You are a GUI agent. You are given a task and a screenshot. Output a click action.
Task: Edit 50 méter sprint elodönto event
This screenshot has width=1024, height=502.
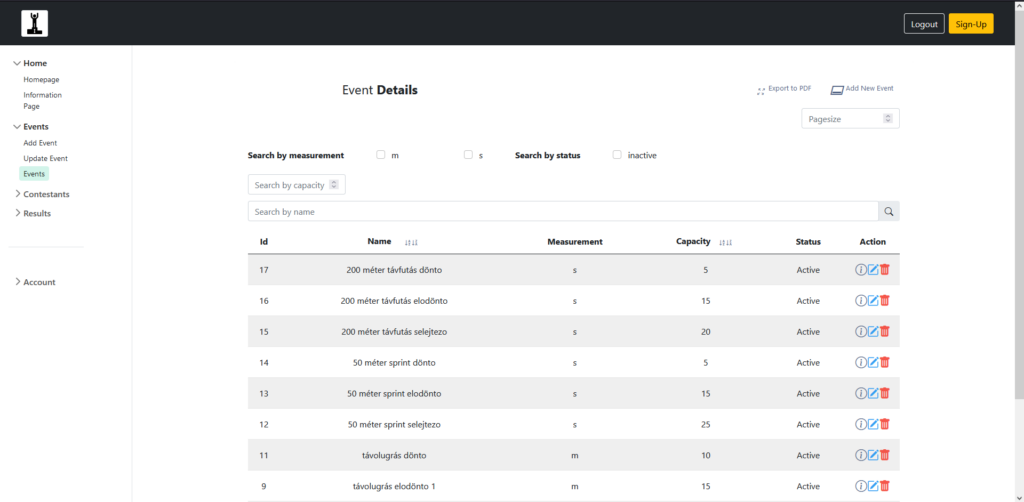click(873, 394)
